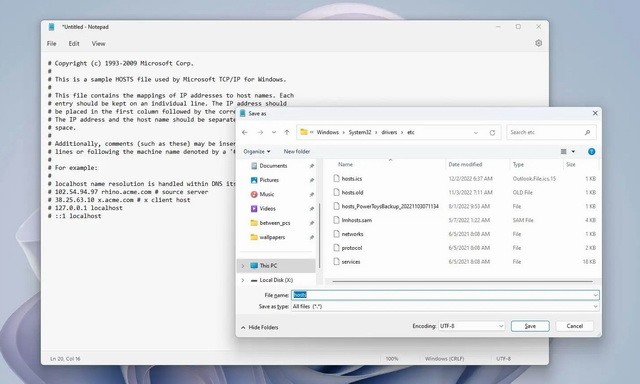Open Save as type dropdown
This screenshot has width=640, height=384.
click(445, 306)
